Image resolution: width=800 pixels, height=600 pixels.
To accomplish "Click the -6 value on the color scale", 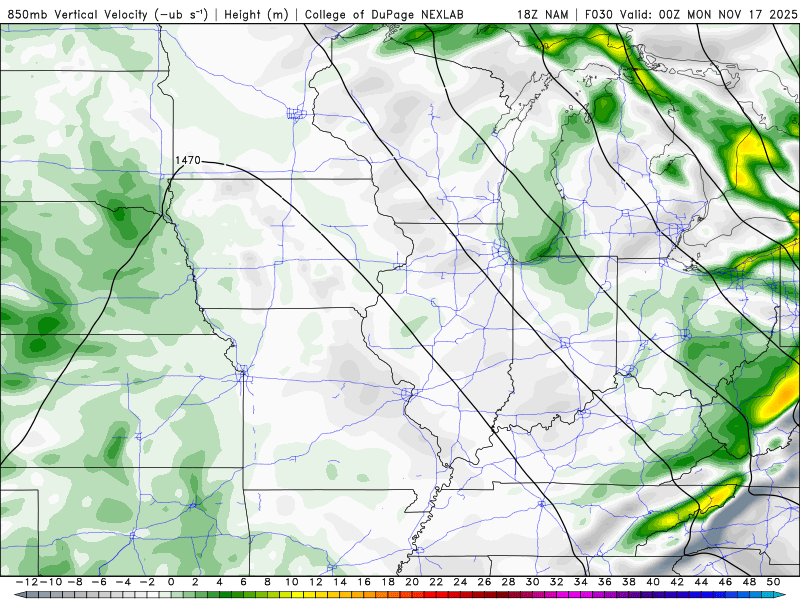I will tap(98, 582).
